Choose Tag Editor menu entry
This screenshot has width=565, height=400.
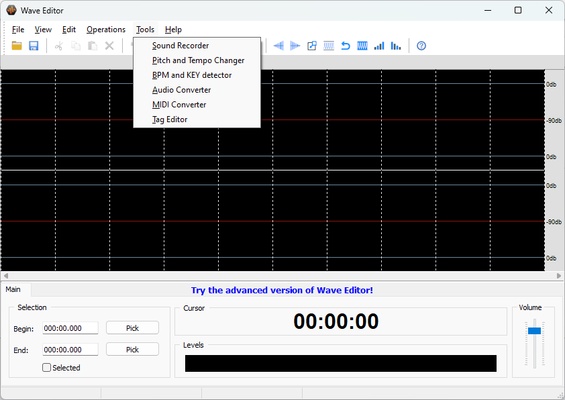197,119
